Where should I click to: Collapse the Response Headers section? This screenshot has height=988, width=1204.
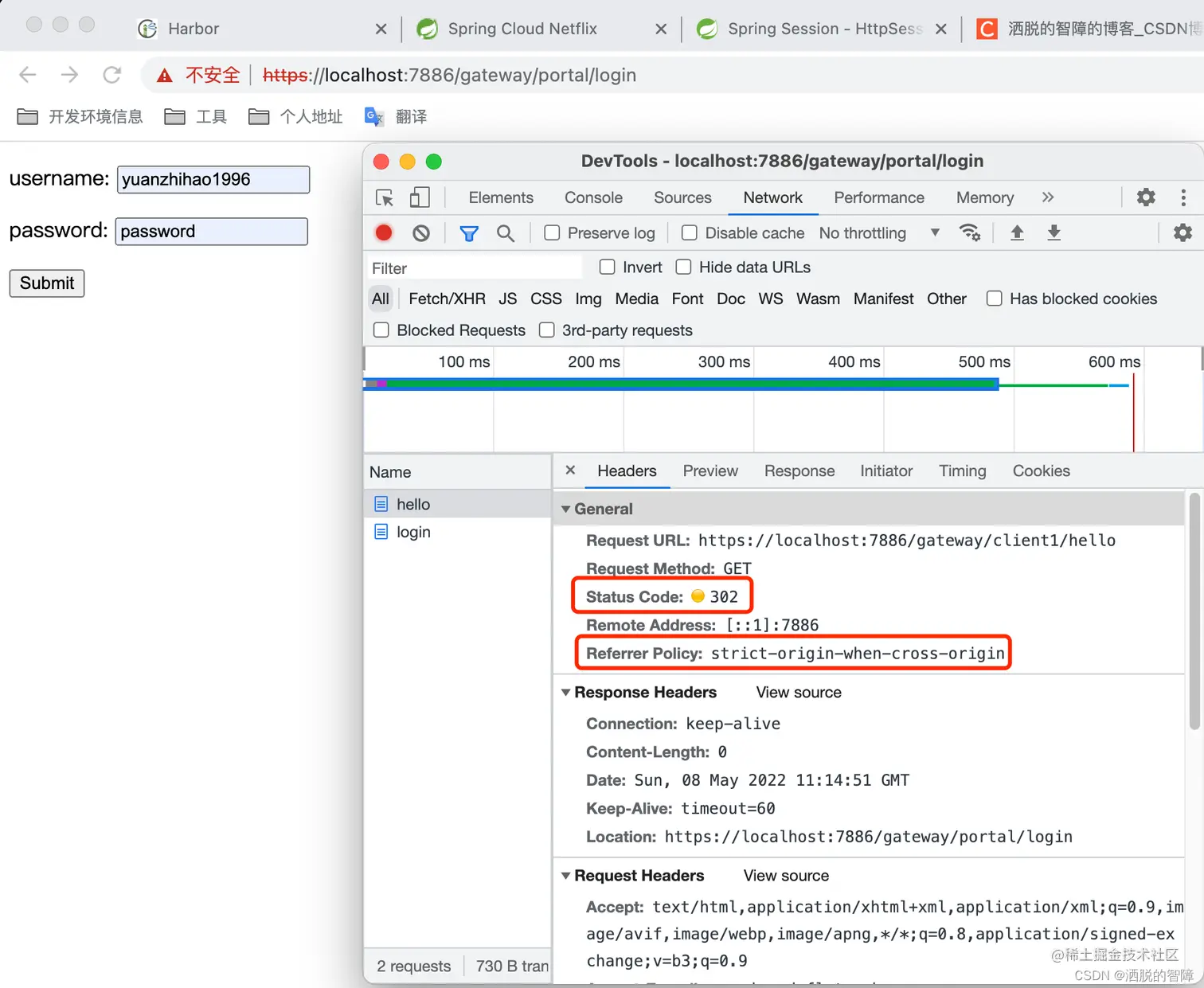coord(566,693)
